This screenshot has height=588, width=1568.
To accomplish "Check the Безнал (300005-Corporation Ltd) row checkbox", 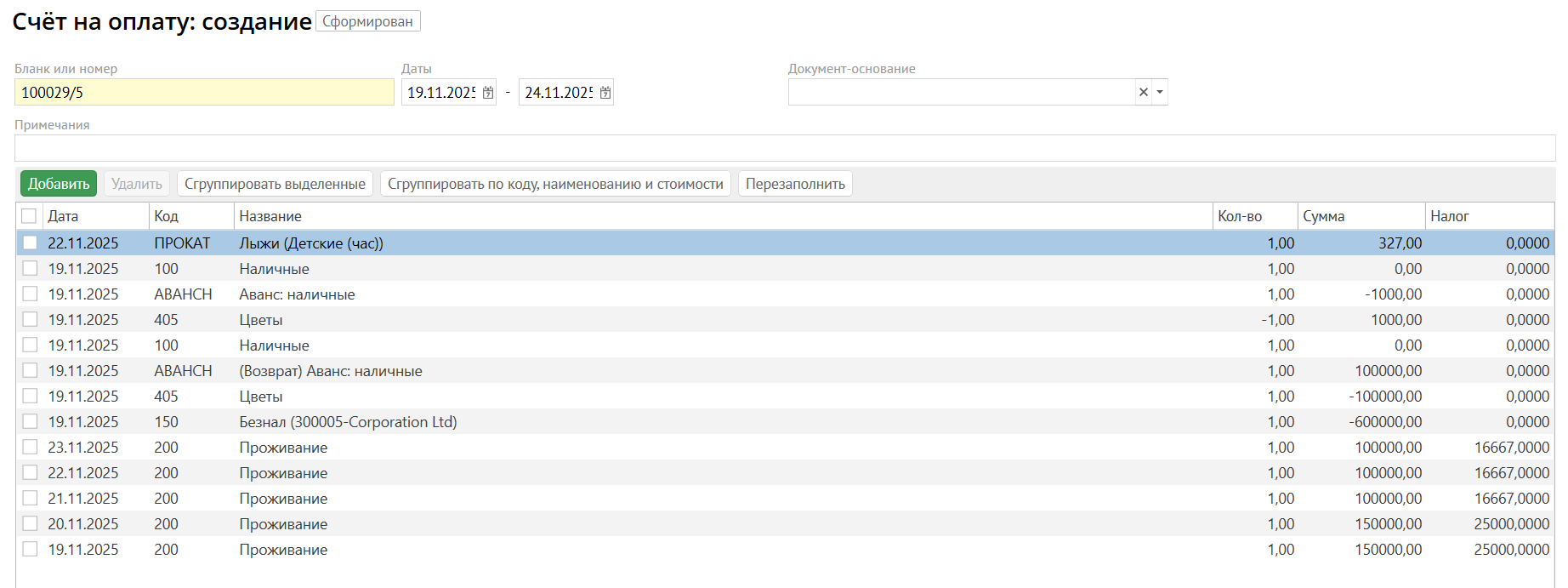I will [x=30, y=421].
